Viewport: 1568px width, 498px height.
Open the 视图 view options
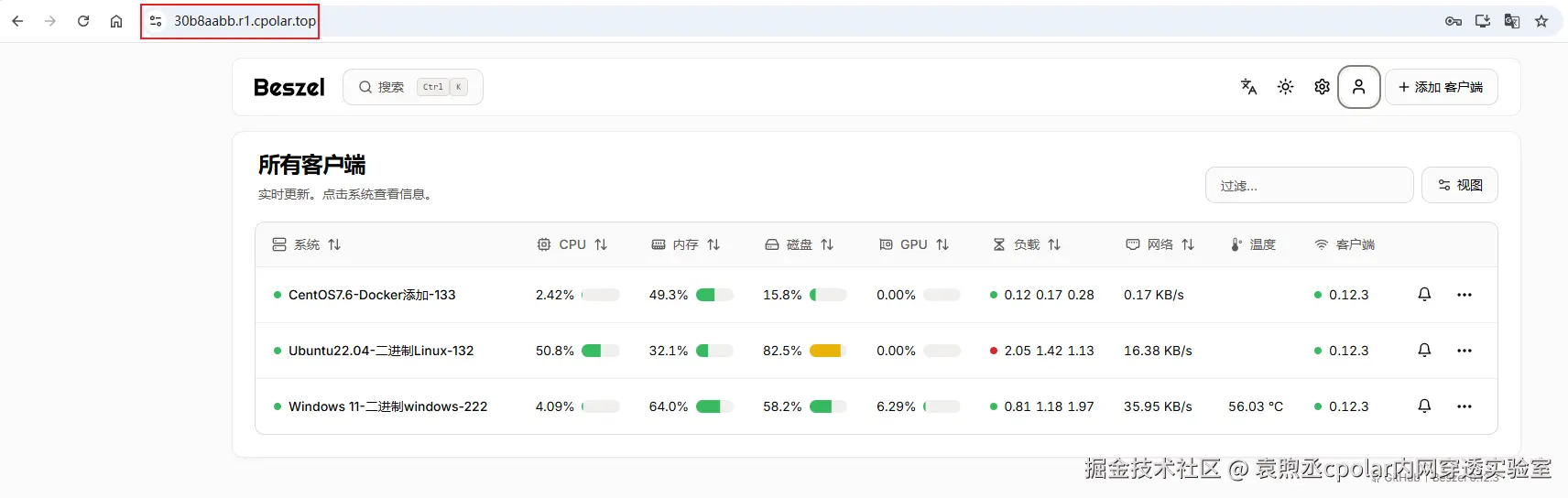point(1459,185)
